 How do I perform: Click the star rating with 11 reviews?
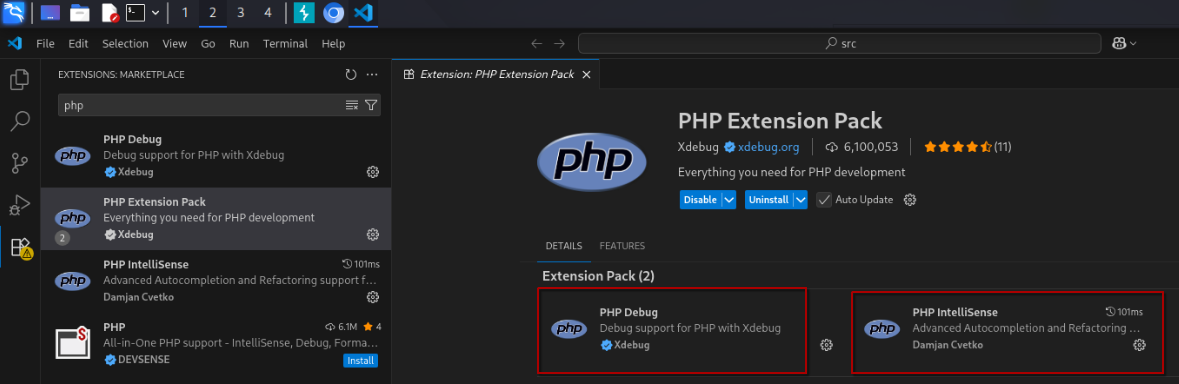pos(967,147)
